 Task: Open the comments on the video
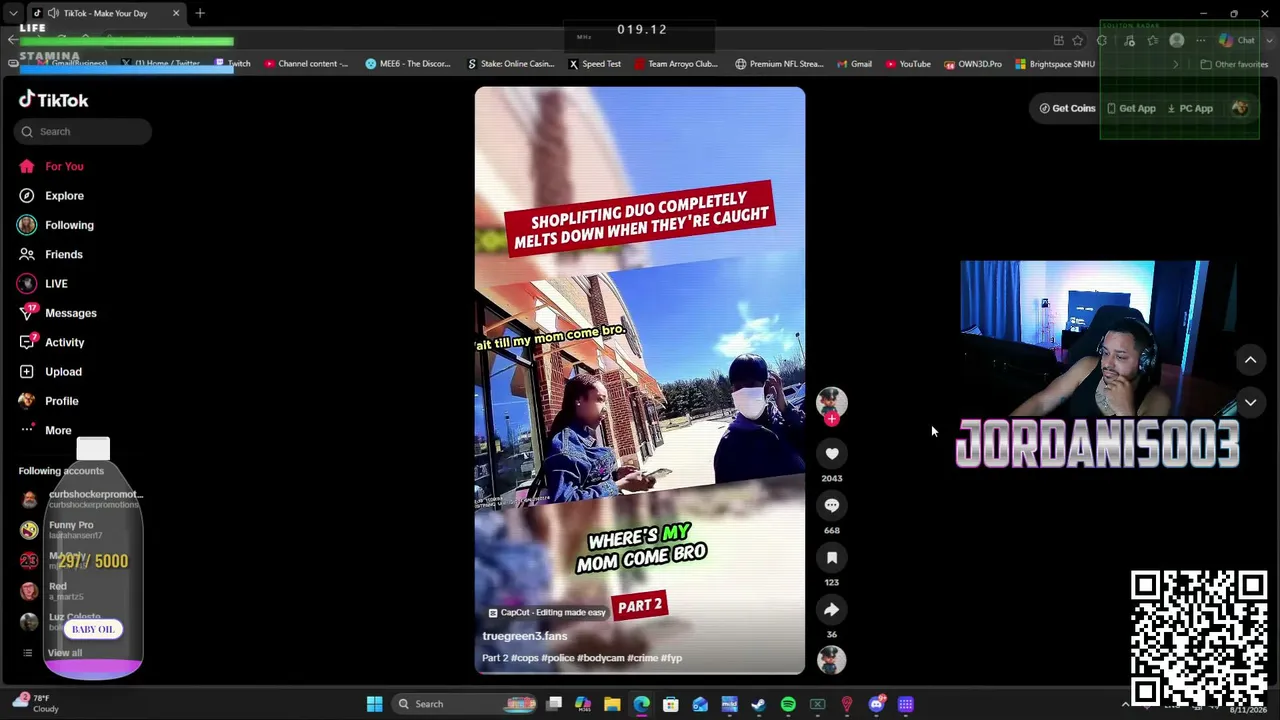pos(832,506)
